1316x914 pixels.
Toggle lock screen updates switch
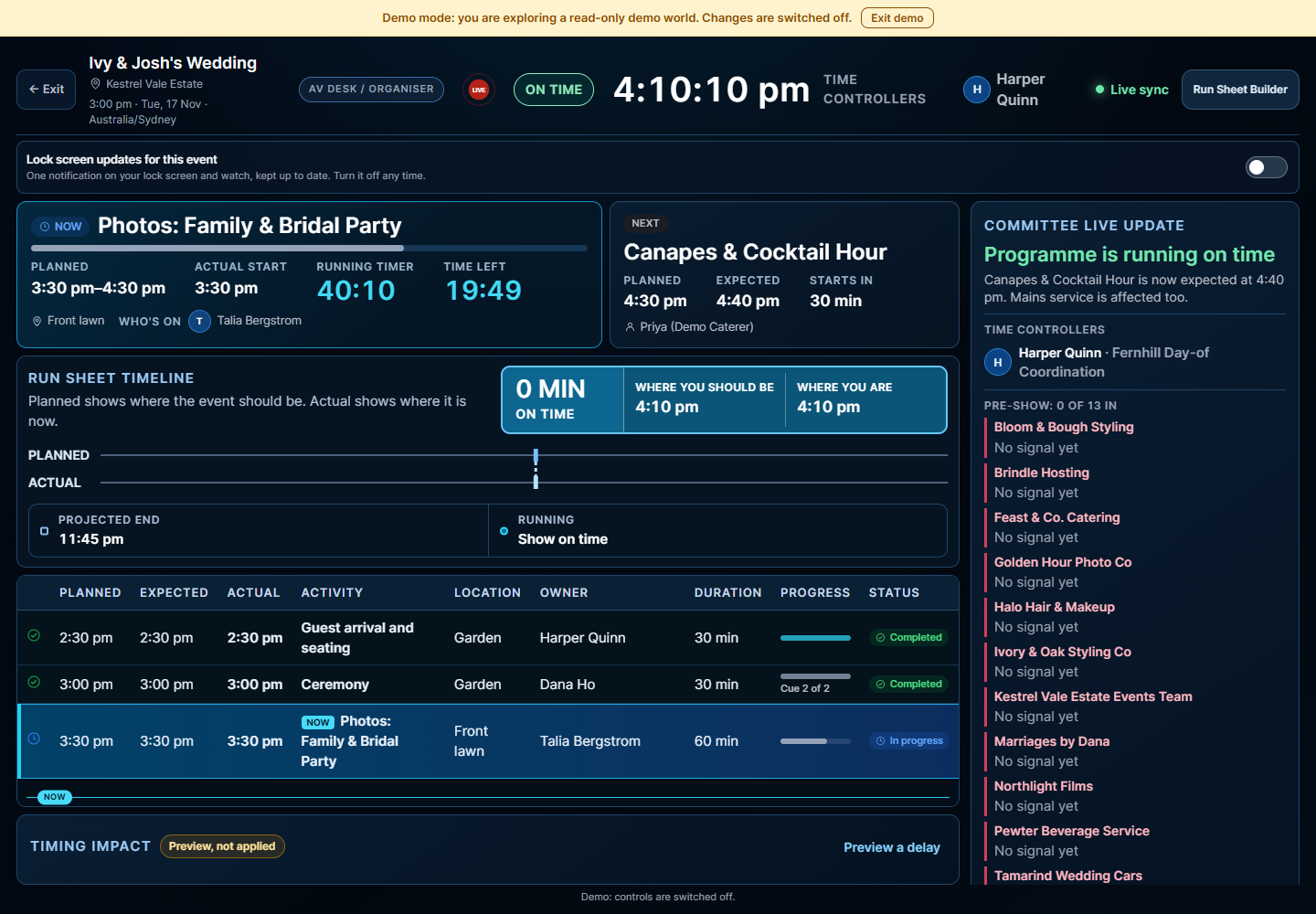coord(1267,167)
